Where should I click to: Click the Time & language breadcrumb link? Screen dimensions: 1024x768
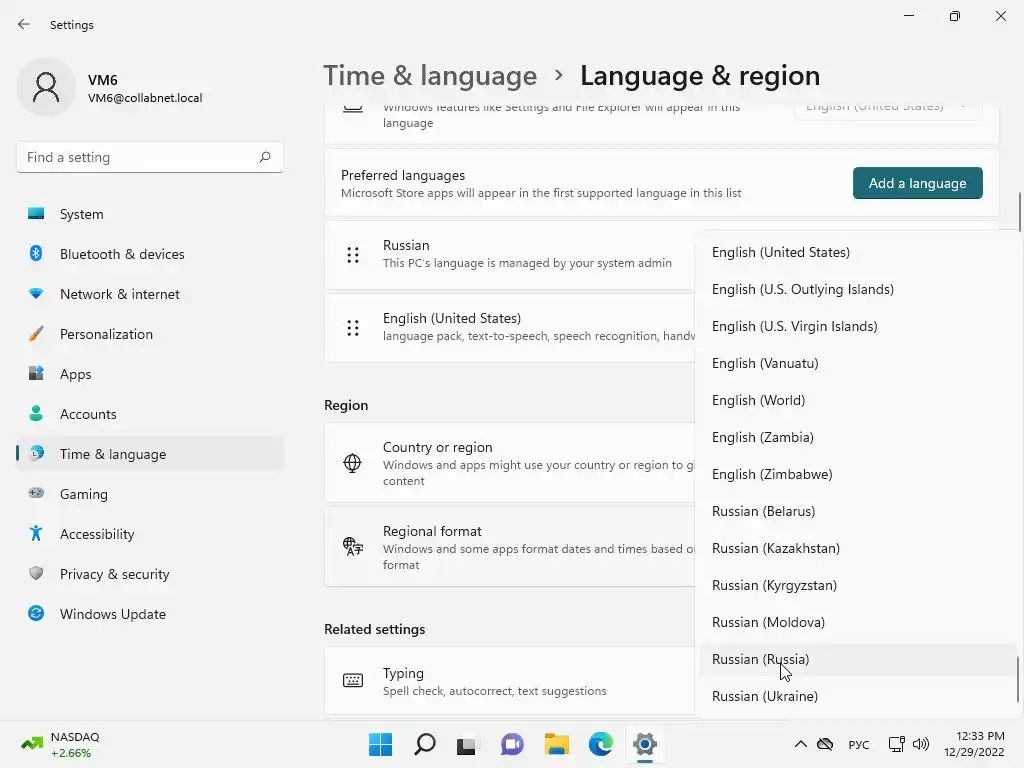coord(430,76)
